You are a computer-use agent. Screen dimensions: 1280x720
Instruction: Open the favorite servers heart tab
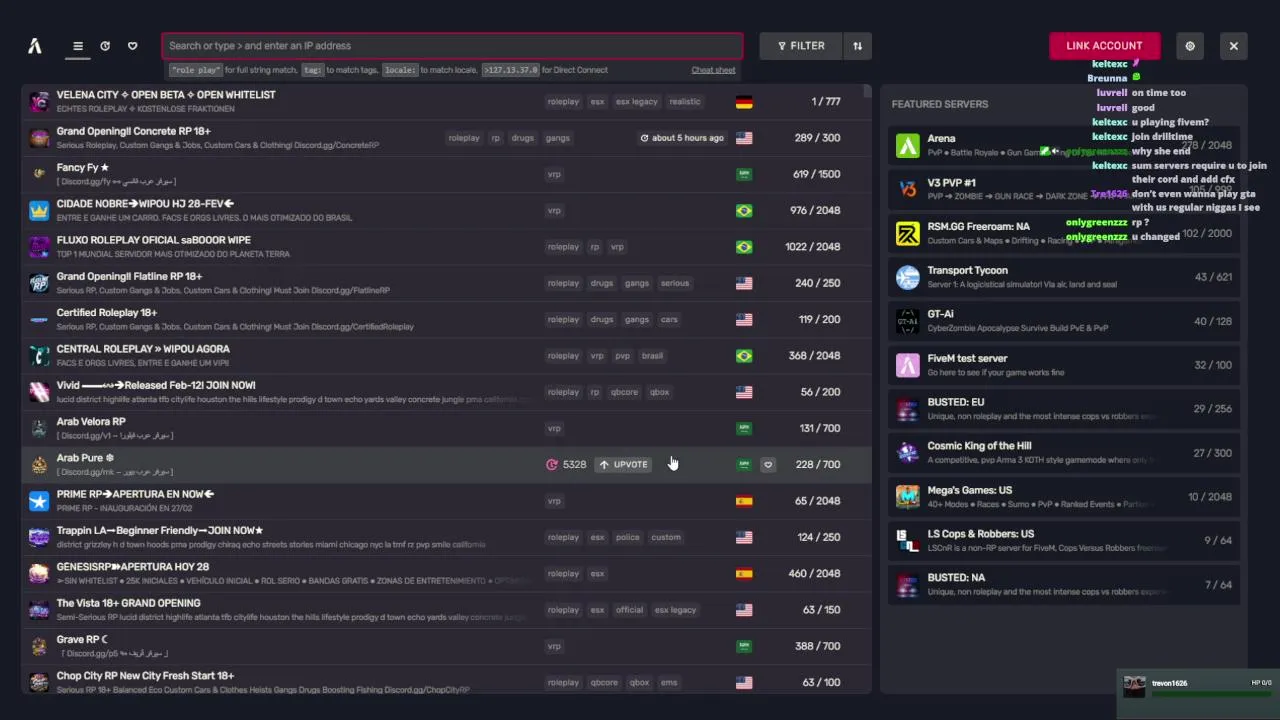[132, 46]
